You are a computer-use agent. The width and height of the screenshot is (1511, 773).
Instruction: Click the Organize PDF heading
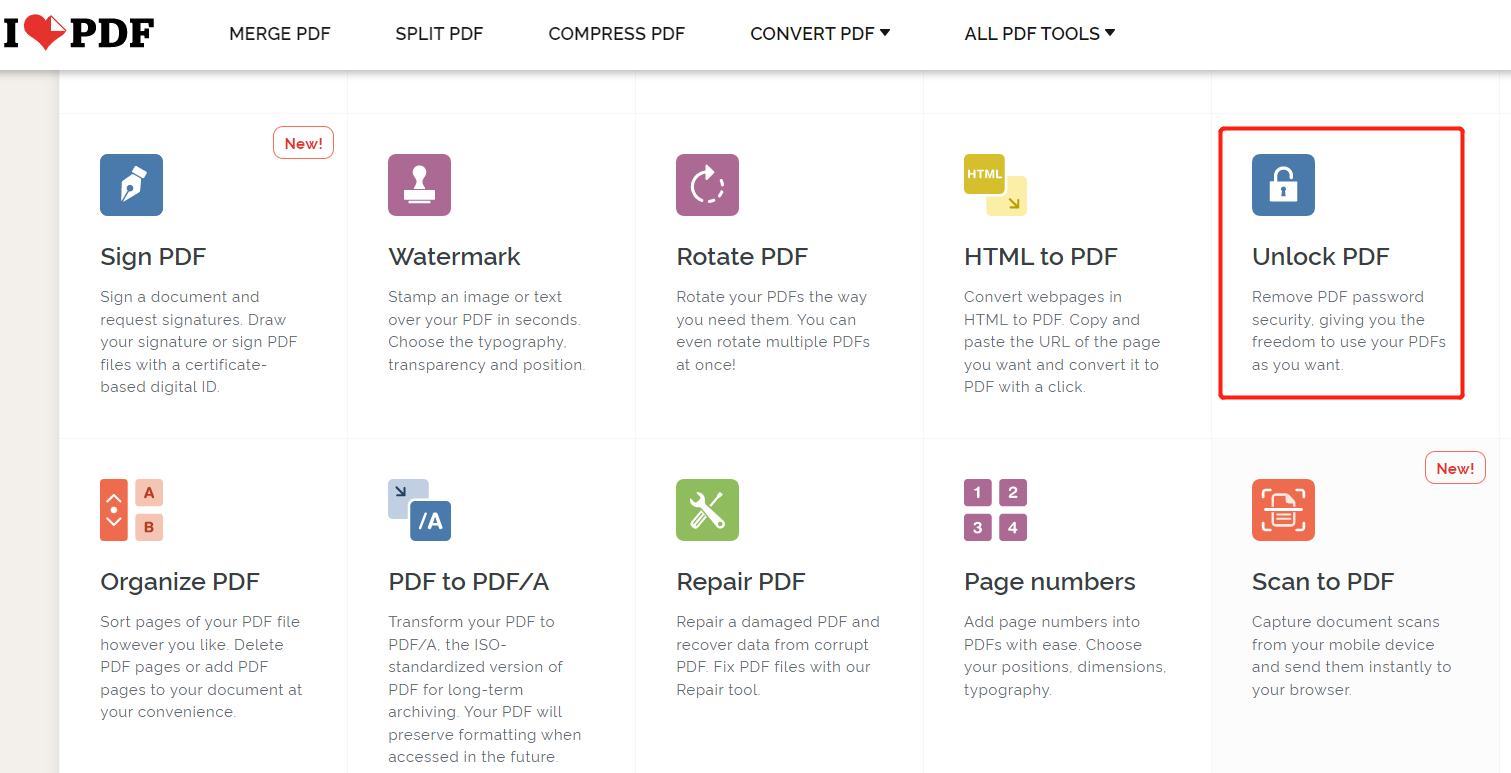(x=180, y=582)
